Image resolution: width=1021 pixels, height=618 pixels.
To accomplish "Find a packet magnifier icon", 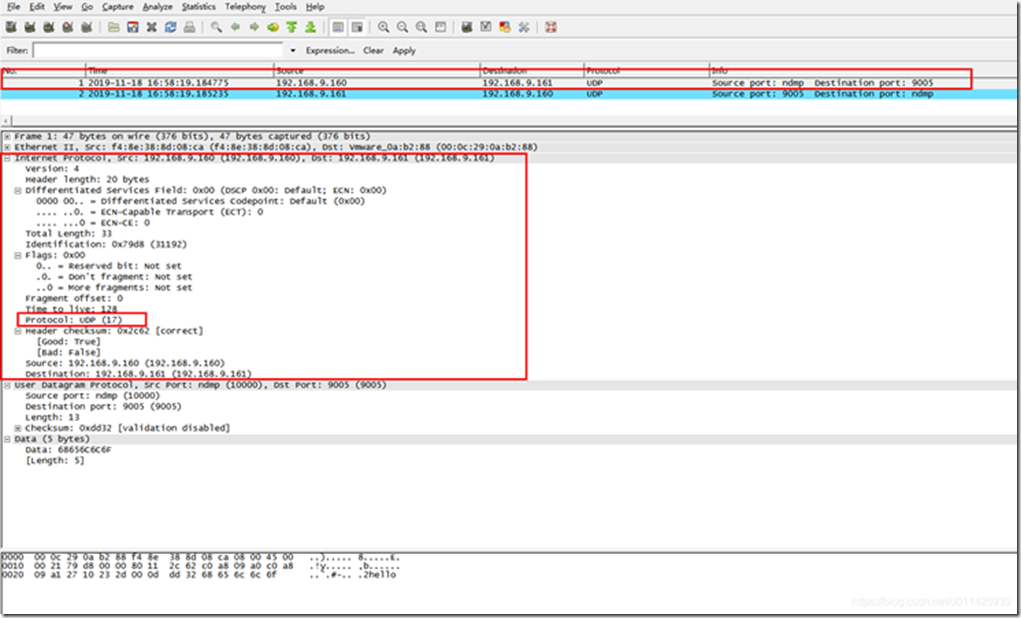I will tap(216, 27).
